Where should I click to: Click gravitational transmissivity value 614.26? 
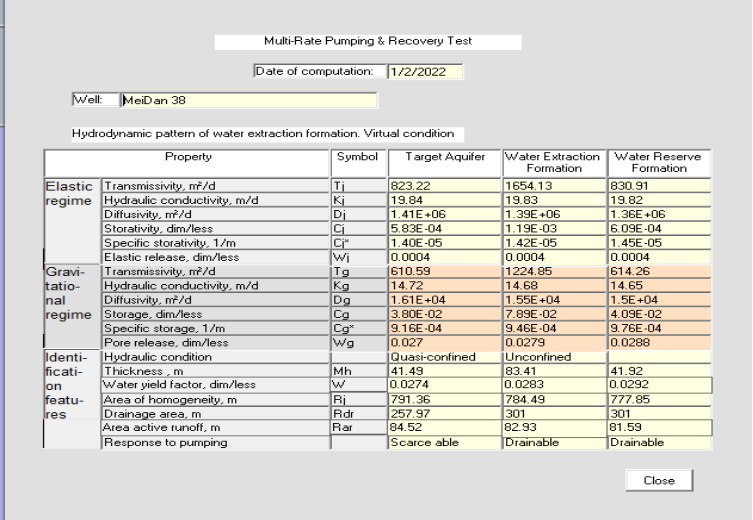coord(659,271)
